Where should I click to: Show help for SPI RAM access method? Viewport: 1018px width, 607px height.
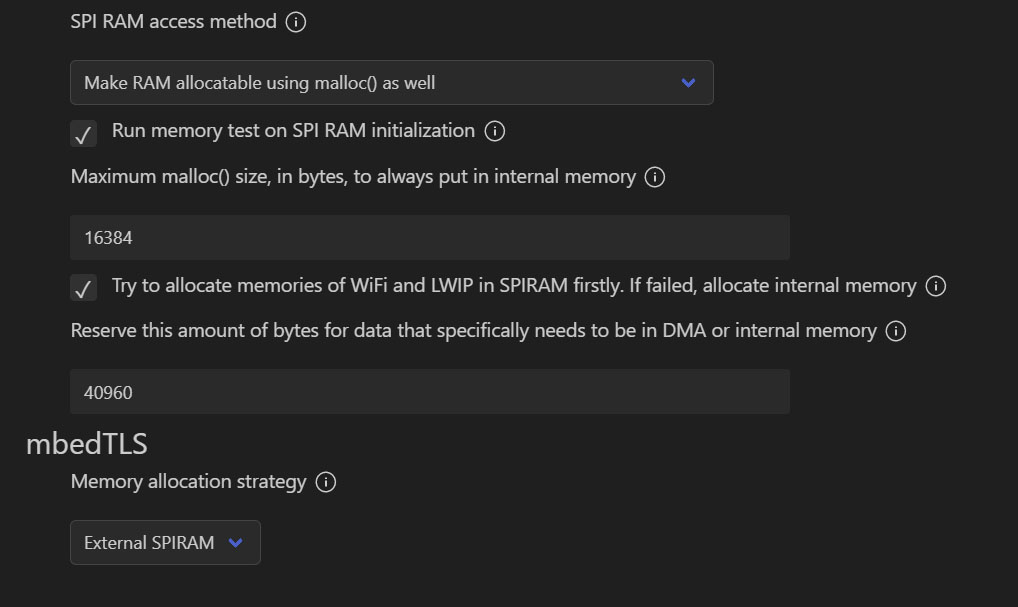(x=294, y=21)
